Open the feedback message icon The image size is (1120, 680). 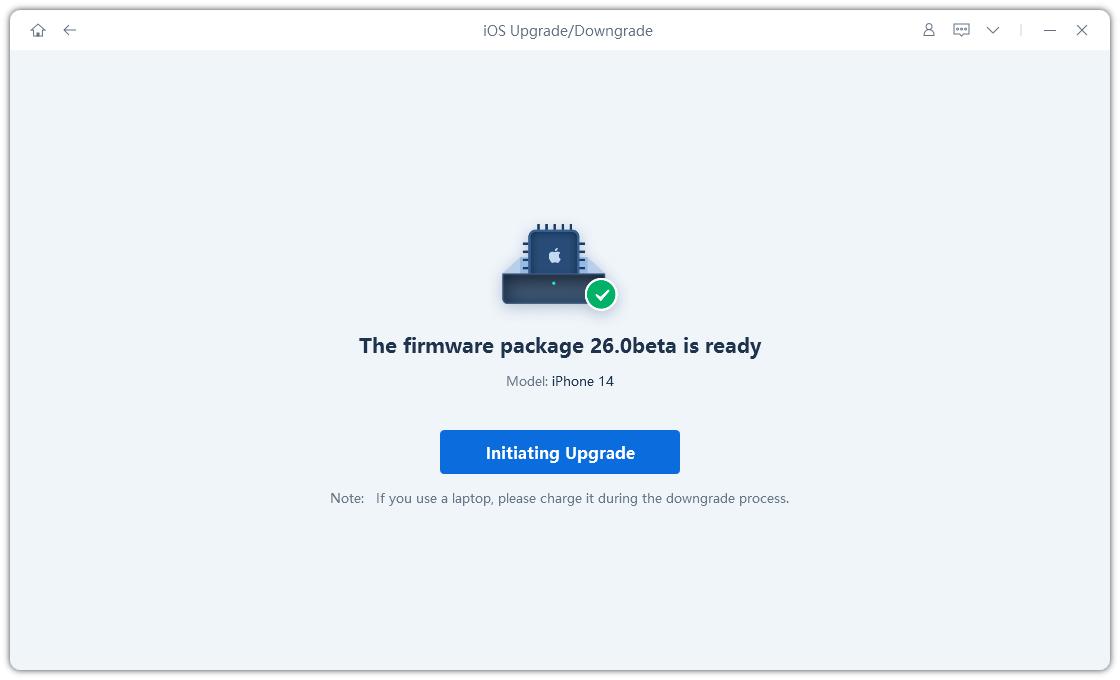tap(961, 30)
